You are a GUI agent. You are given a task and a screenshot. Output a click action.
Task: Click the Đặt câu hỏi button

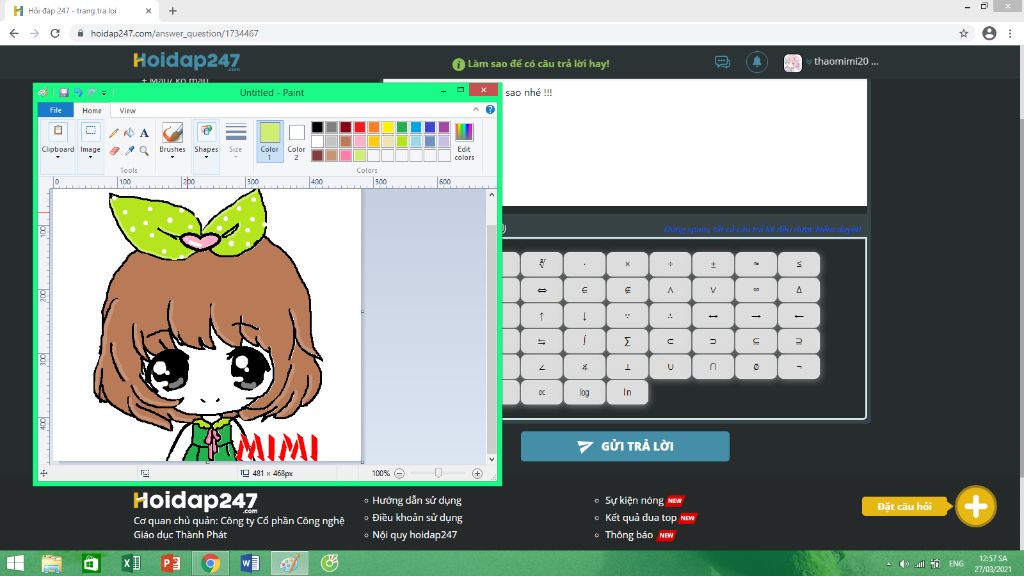(x=904, y=506)
